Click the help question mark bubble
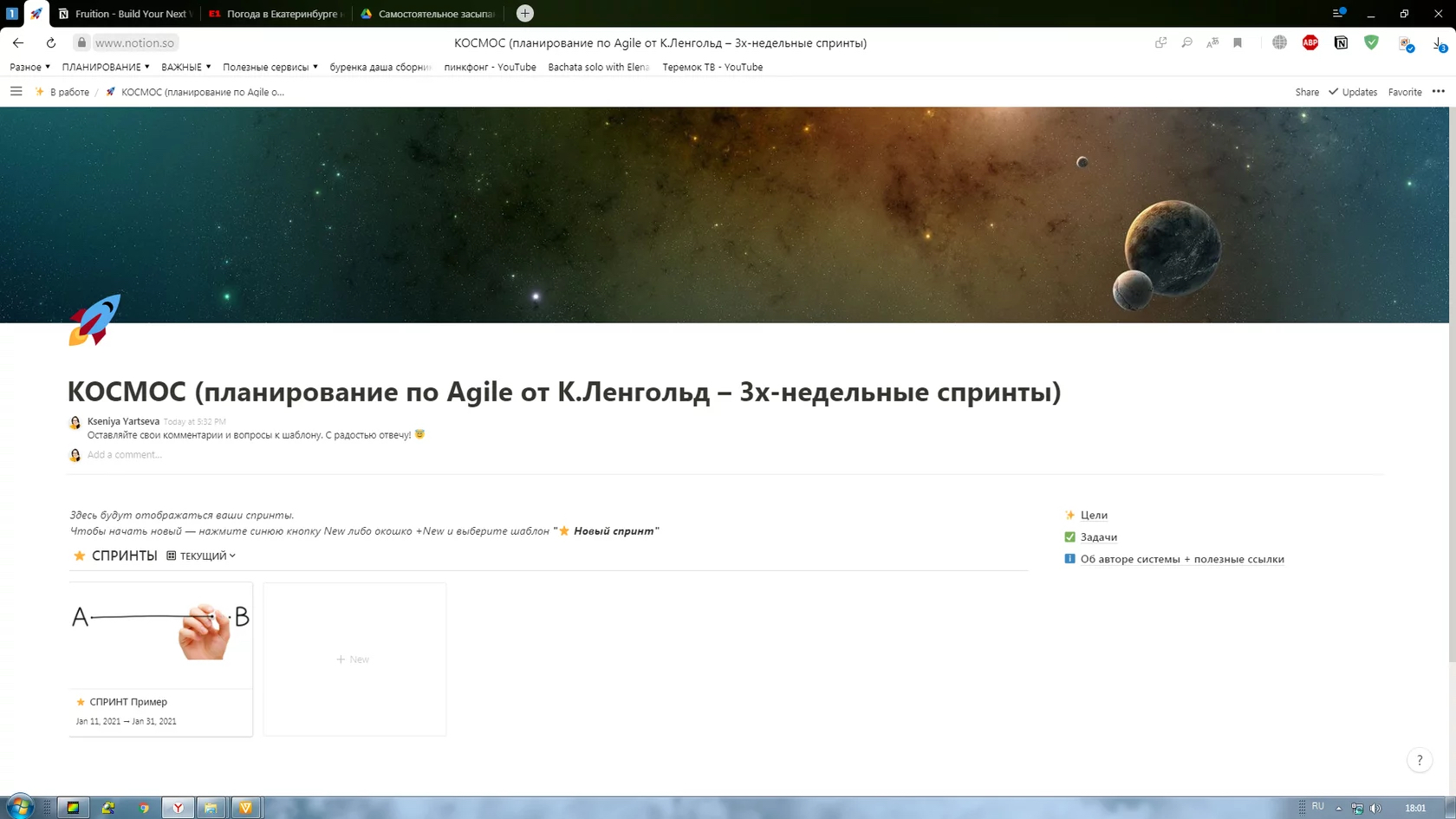The height and width of the screenshot is (819, 1456). click(1419, 760)
